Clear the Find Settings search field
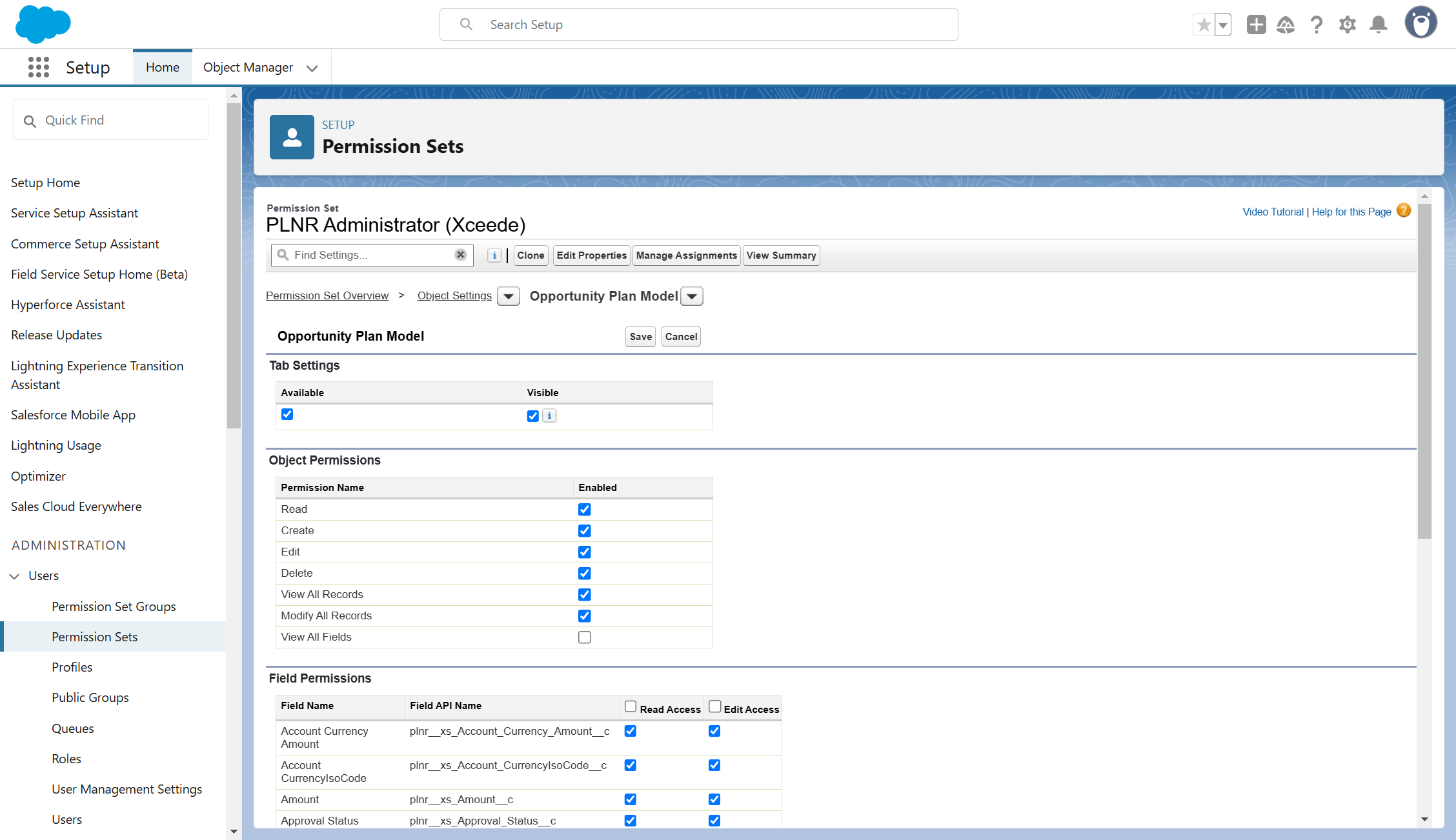 click(460, 255)
